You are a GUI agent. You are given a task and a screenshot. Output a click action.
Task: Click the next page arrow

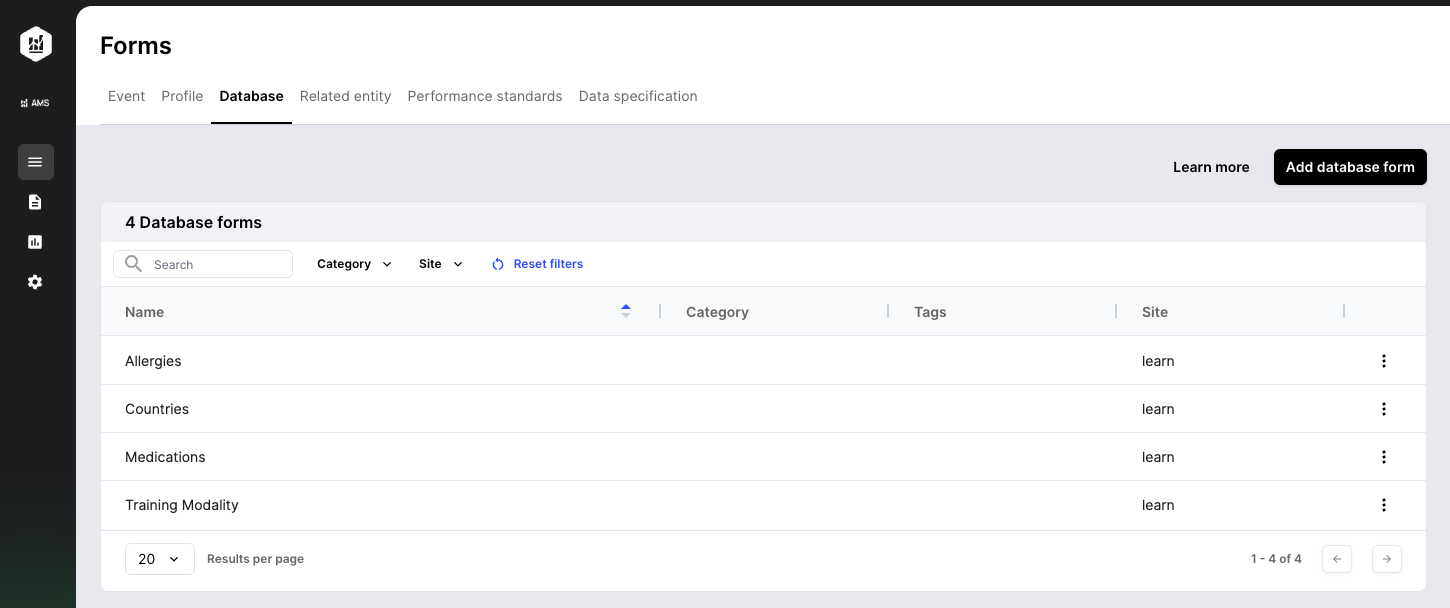pos(1386,559)
